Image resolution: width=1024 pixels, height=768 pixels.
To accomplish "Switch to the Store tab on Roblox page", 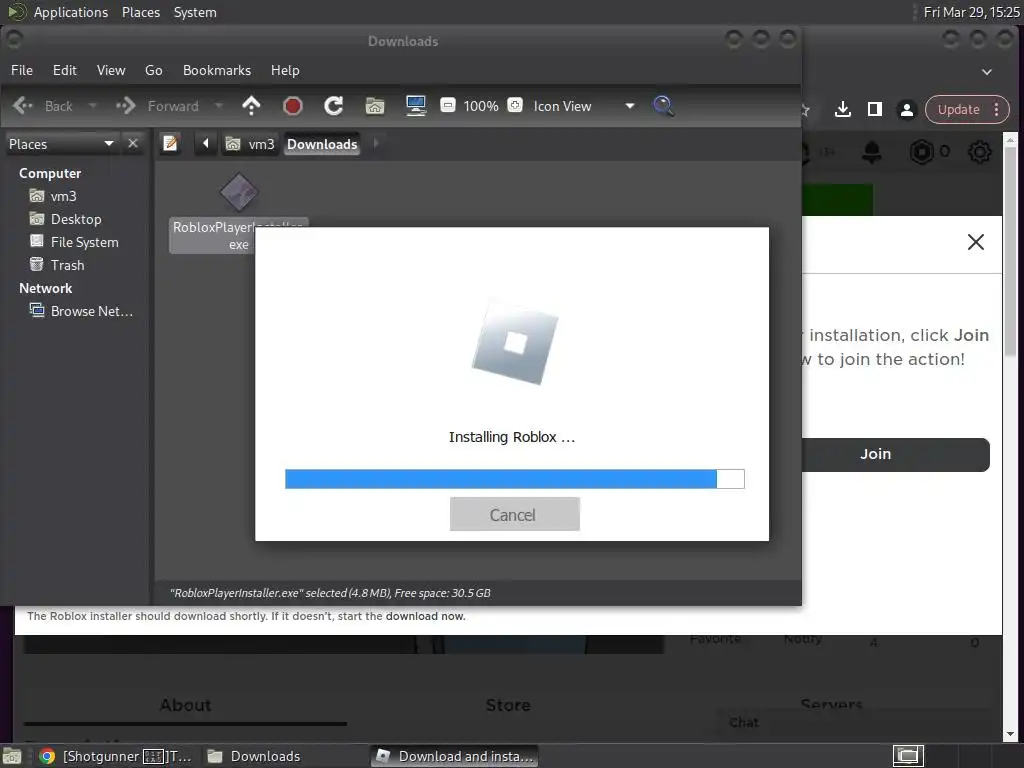I will [x=508, y=705].
